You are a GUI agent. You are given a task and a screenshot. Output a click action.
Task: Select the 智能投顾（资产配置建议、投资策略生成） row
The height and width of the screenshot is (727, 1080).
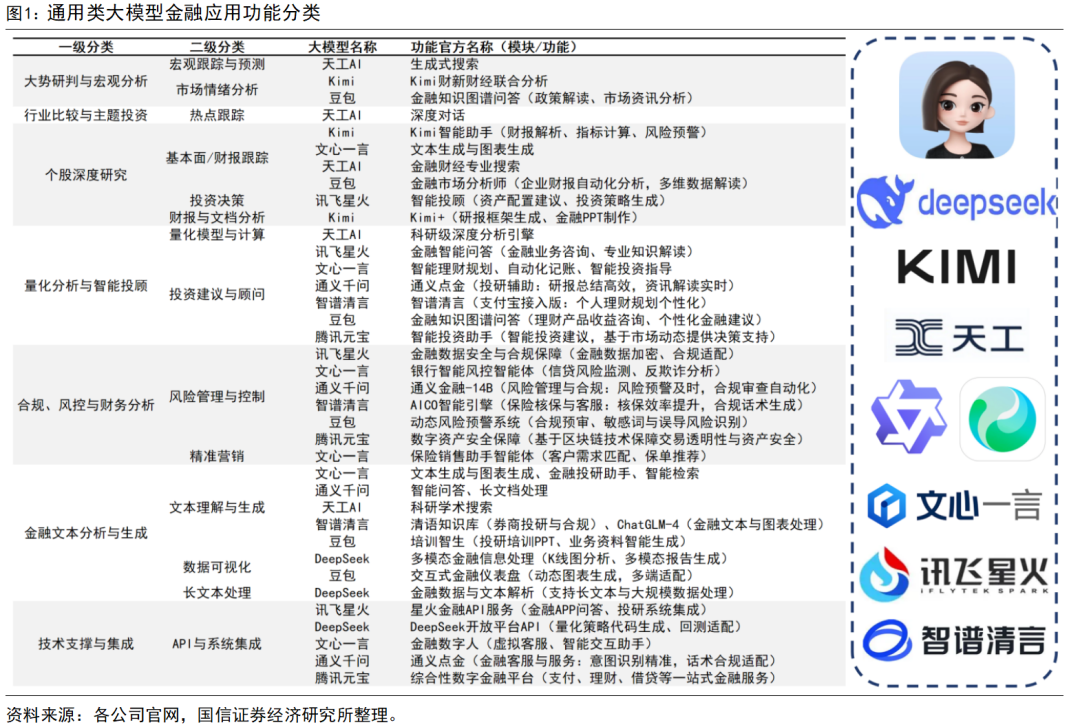click(x=537, y=201)
